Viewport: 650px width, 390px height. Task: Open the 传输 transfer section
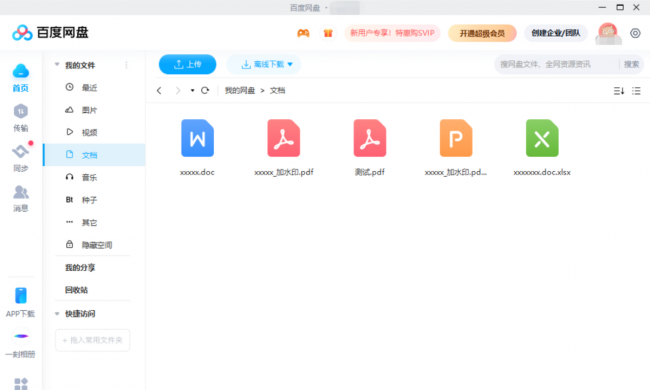pyautogui.click(x=20, y=118)
